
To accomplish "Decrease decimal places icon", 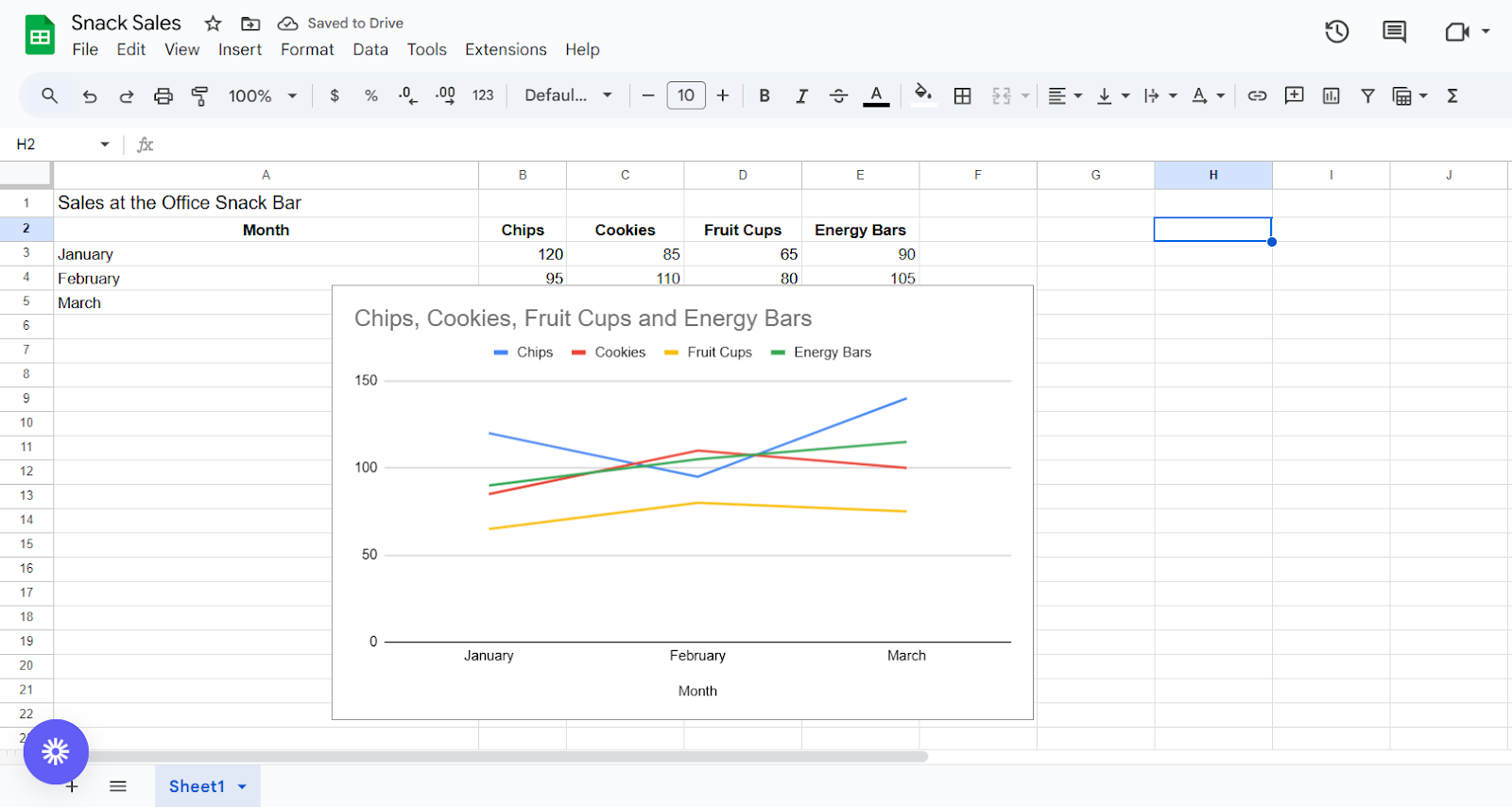I will click(x=408, y=95).
